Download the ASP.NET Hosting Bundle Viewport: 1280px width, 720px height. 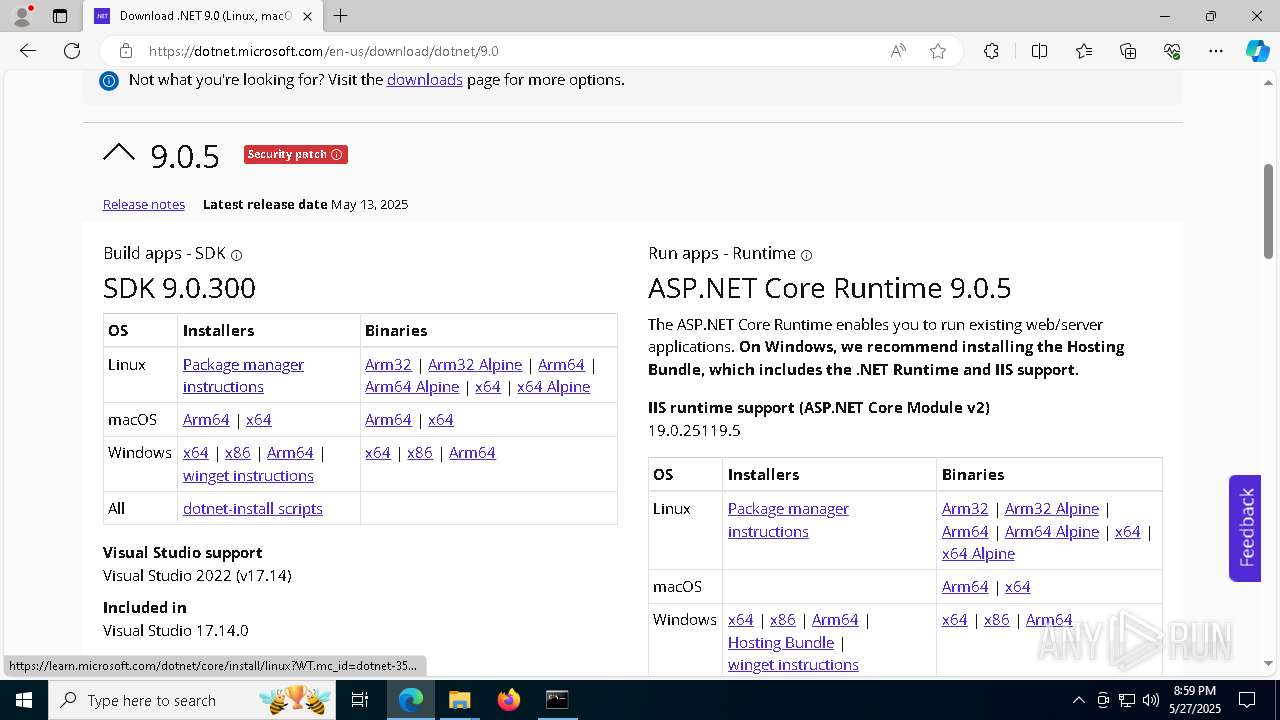tap(781, 643)
